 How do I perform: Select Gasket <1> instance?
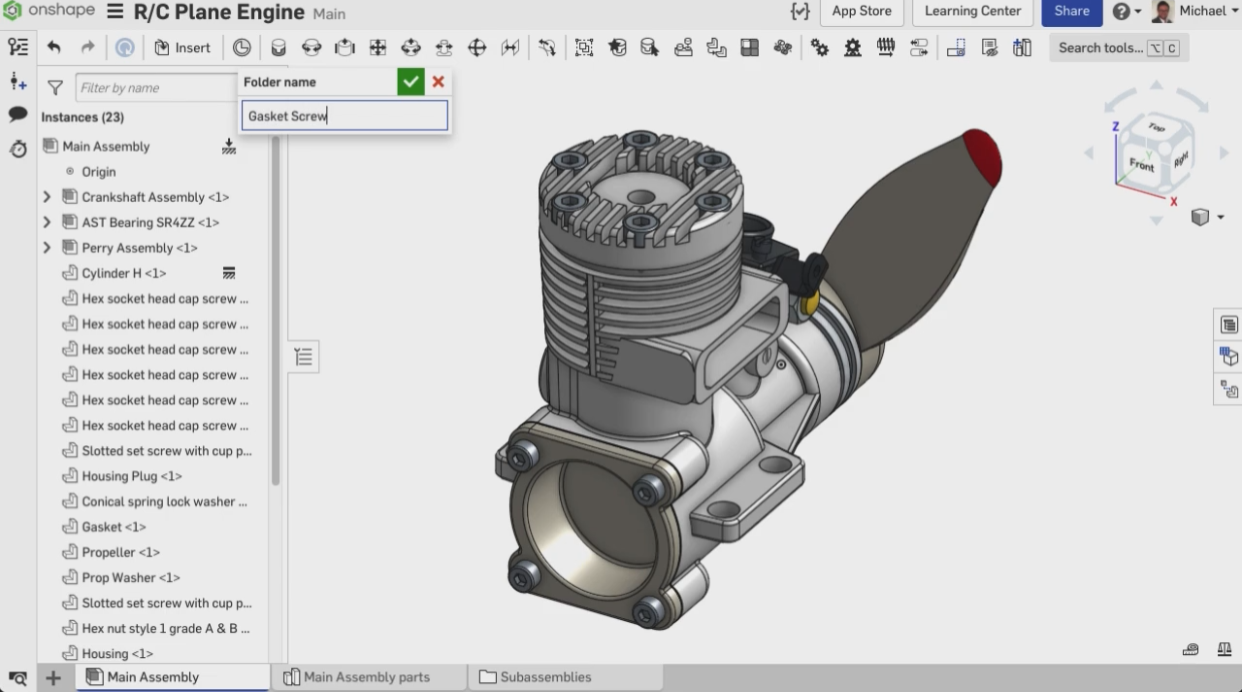(114, 527)
